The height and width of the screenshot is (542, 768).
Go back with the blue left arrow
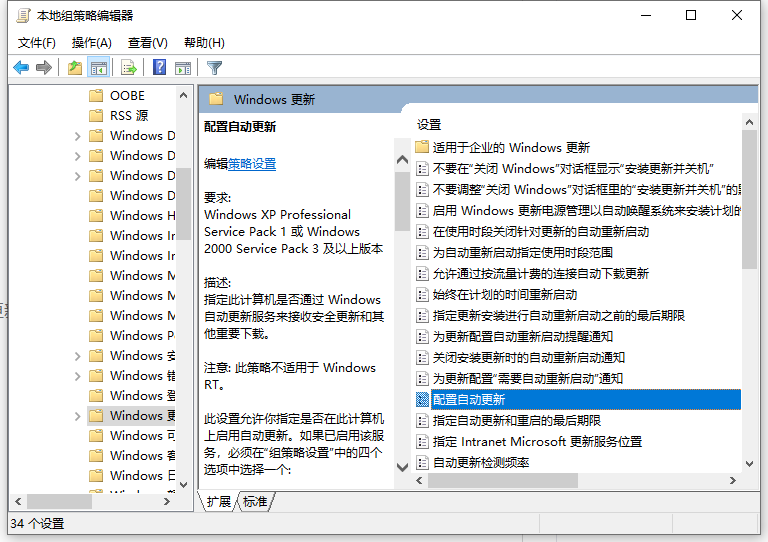(x=21, y=68)
